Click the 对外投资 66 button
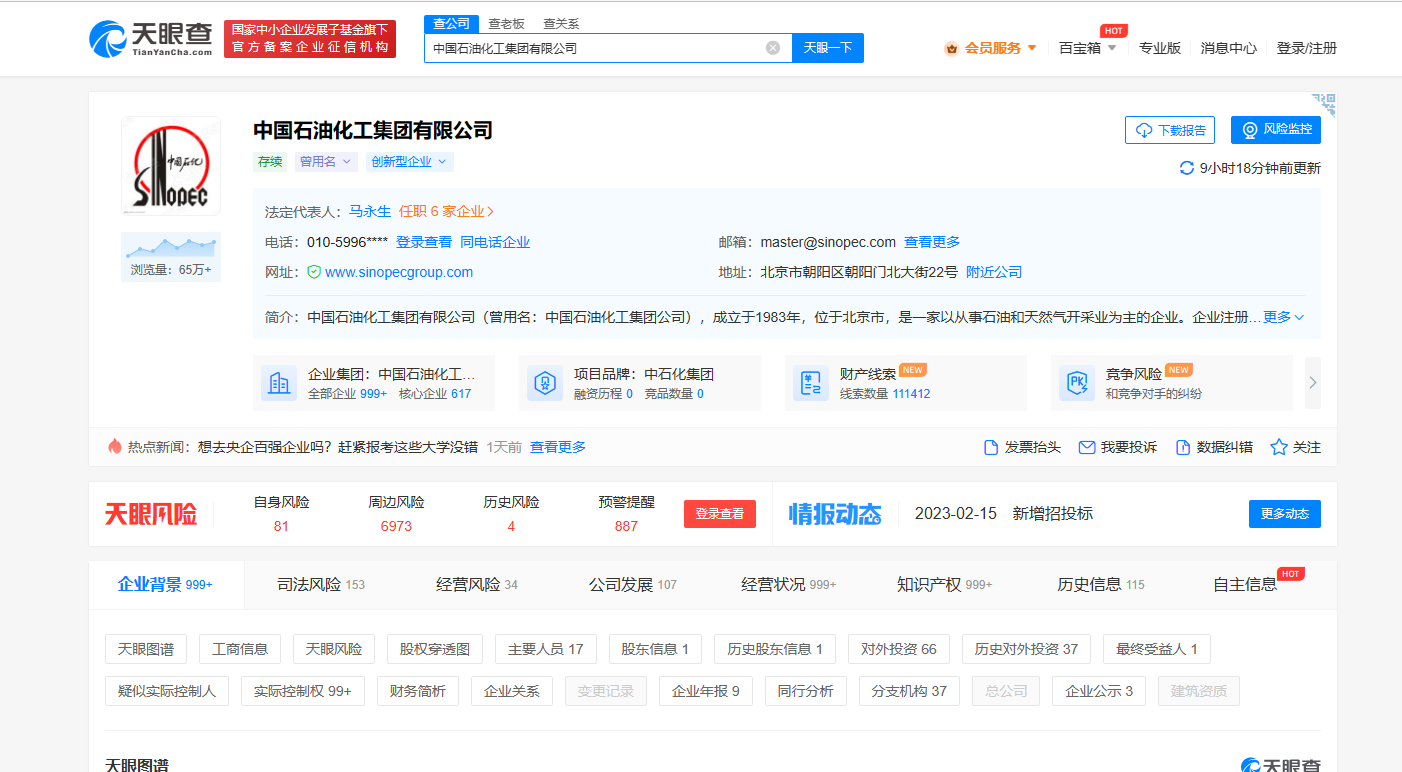Screen dimensions: 1402x772 [x=899, y=649]
